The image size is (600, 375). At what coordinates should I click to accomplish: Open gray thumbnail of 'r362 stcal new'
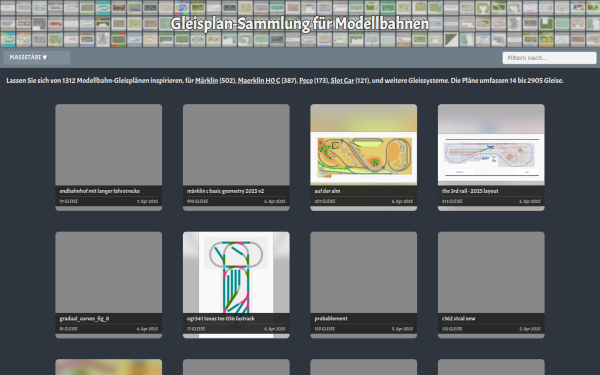[x=491, y=272]
